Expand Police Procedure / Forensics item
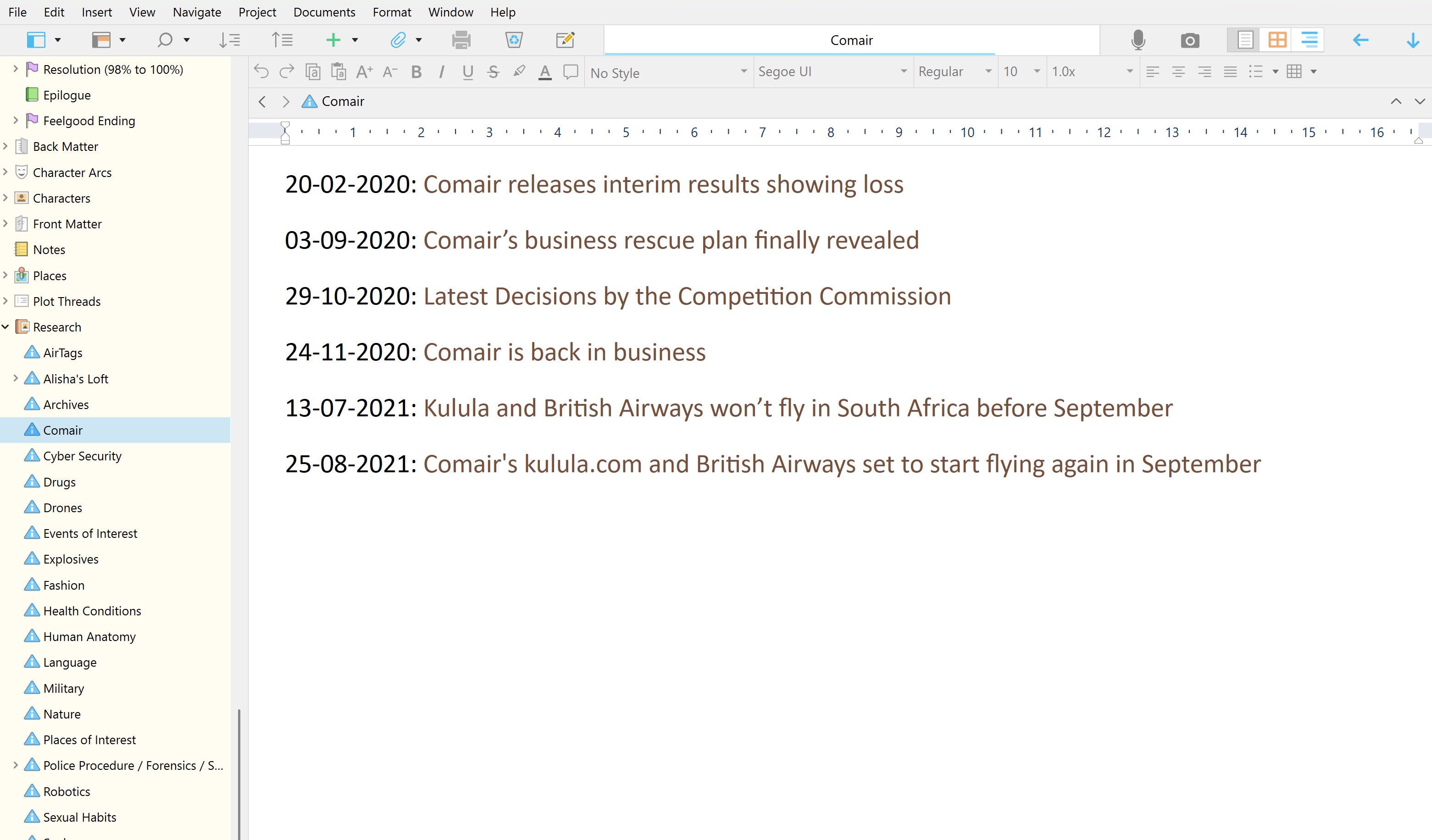1432x840 pixels. pyautogui.click(x=15, y=765)
